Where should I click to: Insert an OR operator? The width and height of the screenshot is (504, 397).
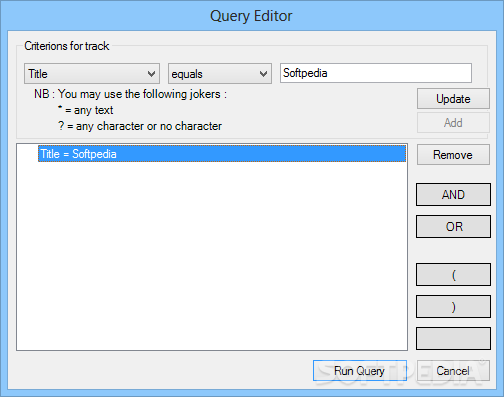click(453, 226)
